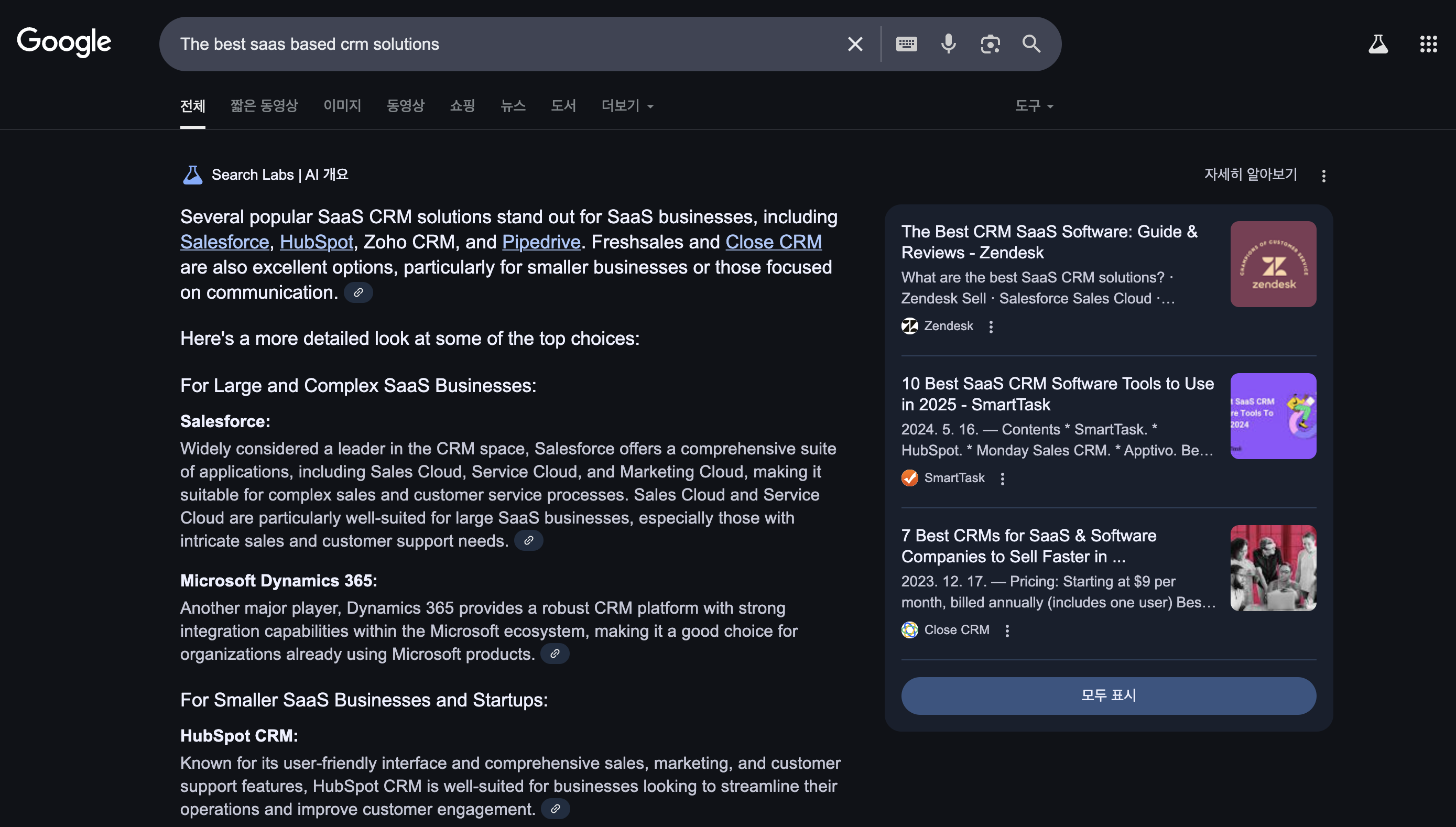This screenshot has width=1456, height=827.
Task: Submit search with the magnifier icon
Action: (1031, 43)
